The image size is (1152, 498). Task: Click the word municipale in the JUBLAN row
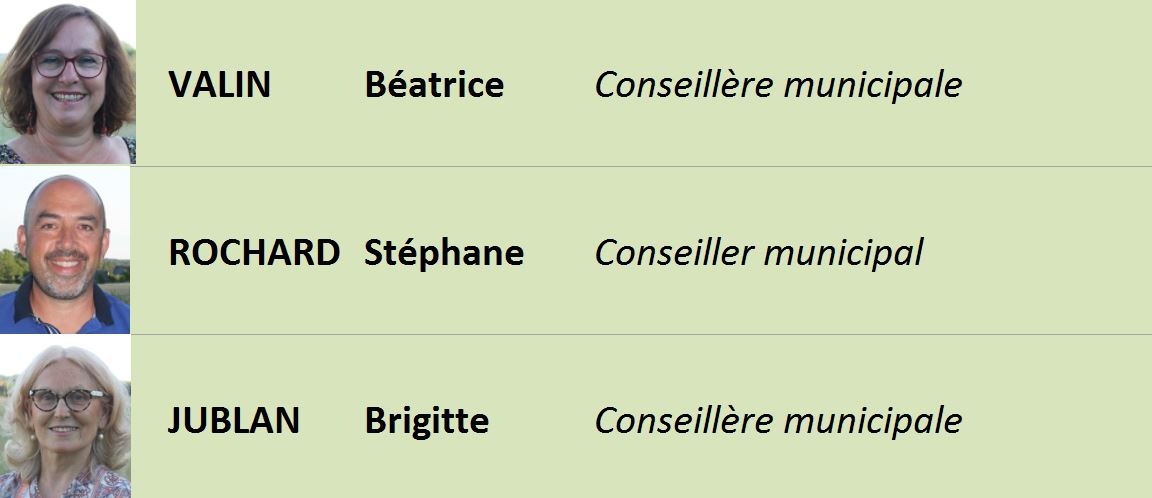[x=873, y=422]
